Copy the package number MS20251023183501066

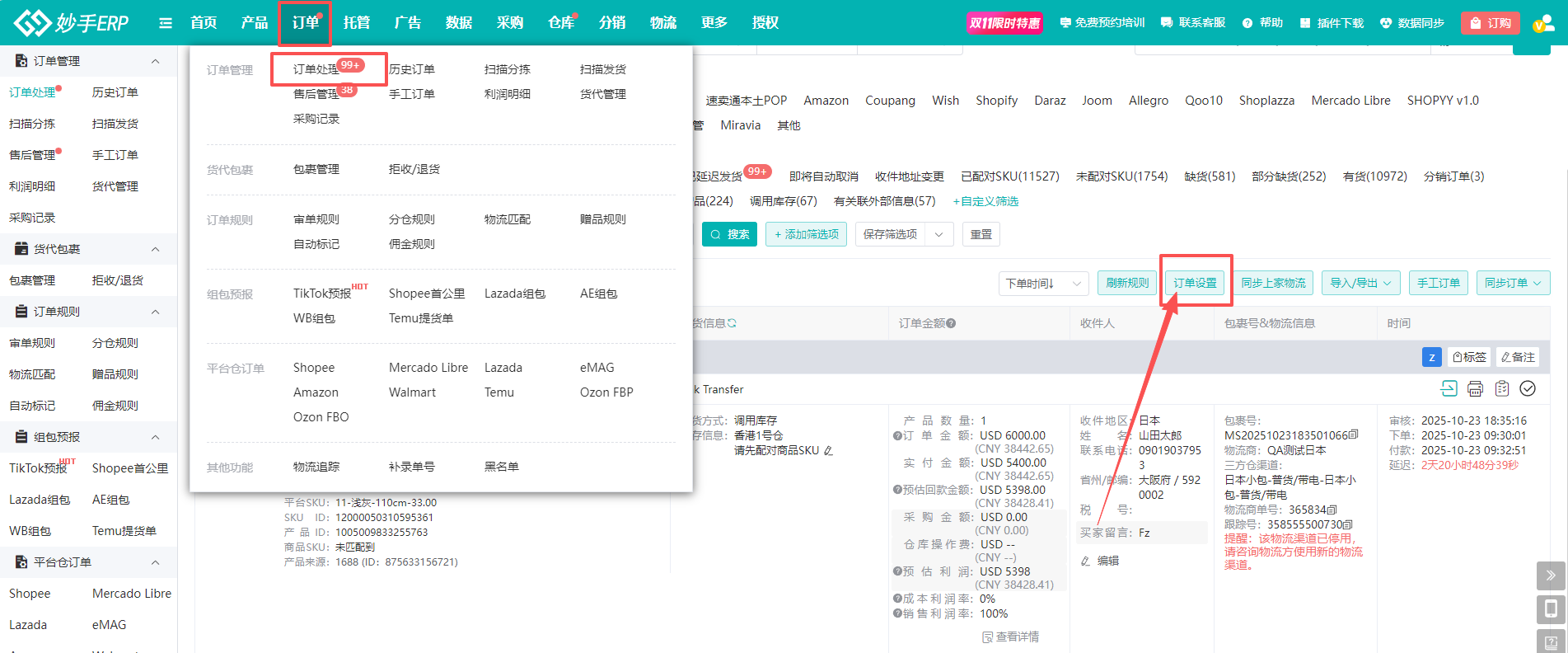click(x=1354, y=435)
